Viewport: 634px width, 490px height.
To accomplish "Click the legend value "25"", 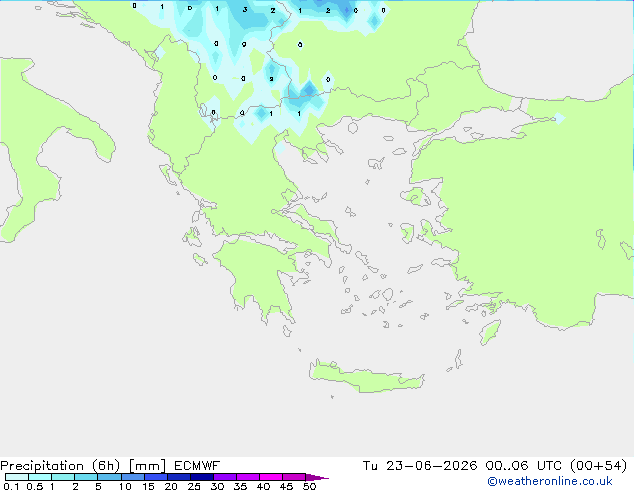I will (194, 486).
